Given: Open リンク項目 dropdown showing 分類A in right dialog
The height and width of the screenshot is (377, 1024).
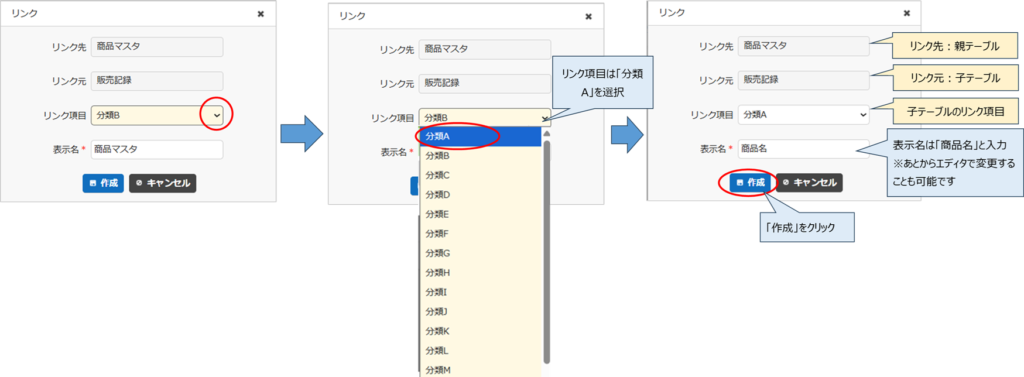Looking at the screenshot, I should tap(804, 114).
